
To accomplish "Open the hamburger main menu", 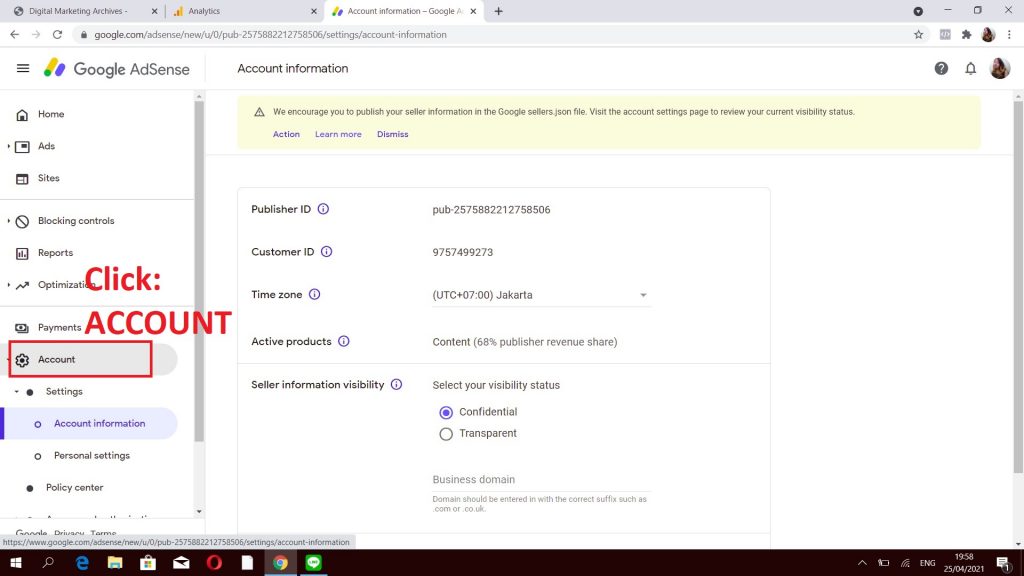I will pyautogui.click(x=23, y=69).
